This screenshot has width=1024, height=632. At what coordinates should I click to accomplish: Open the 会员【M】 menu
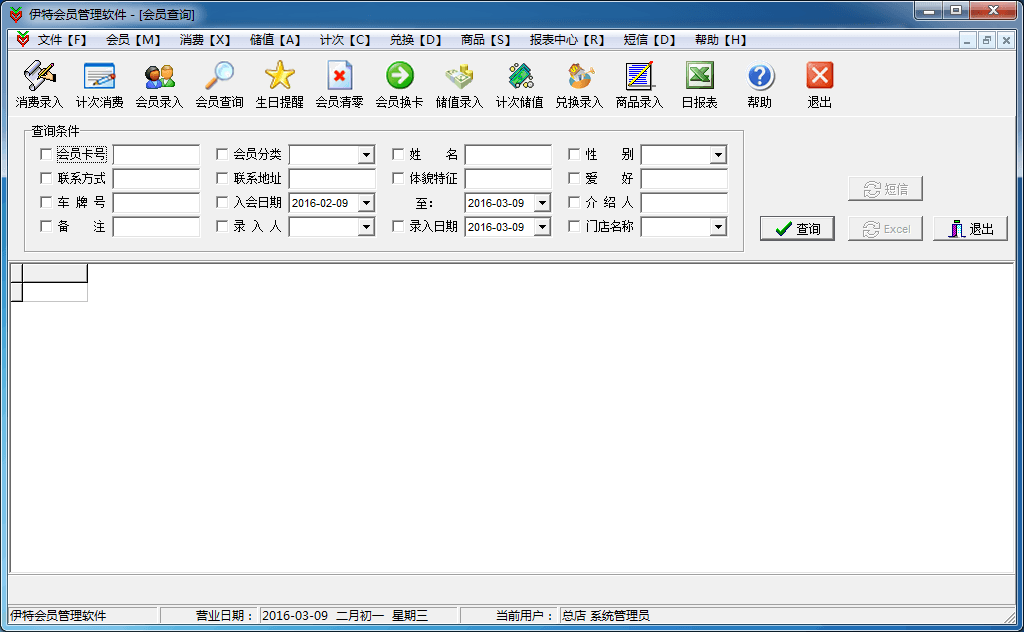pyautogui.click(x=133, y=40)
